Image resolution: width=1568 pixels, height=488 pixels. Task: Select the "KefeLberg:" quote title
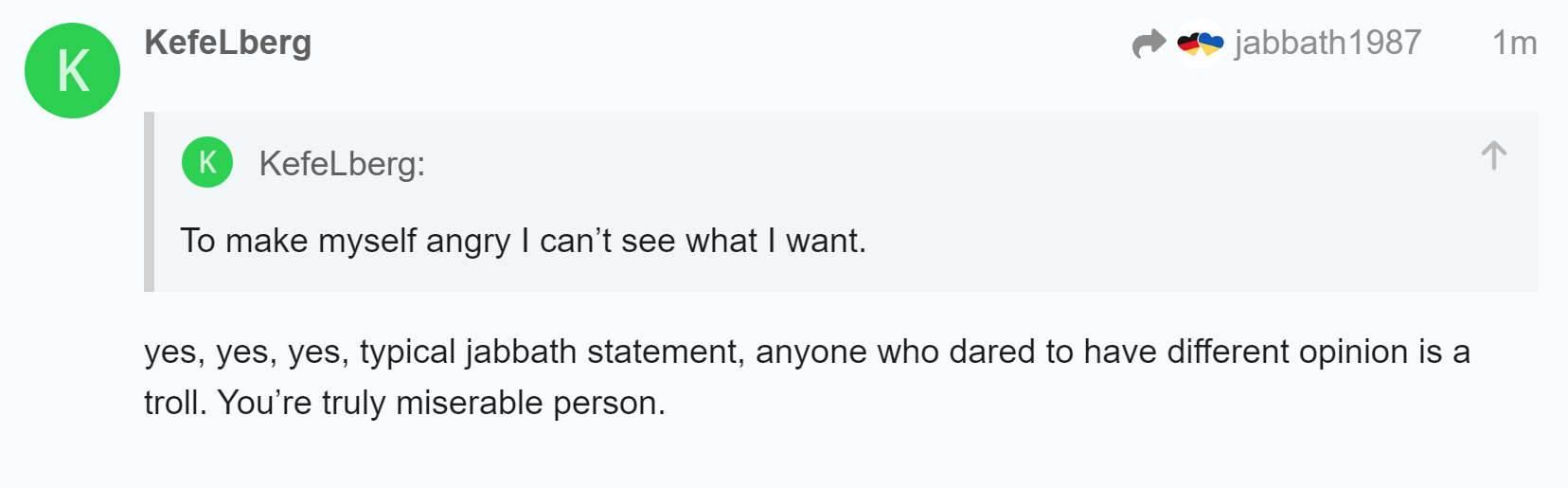point(342,164)
